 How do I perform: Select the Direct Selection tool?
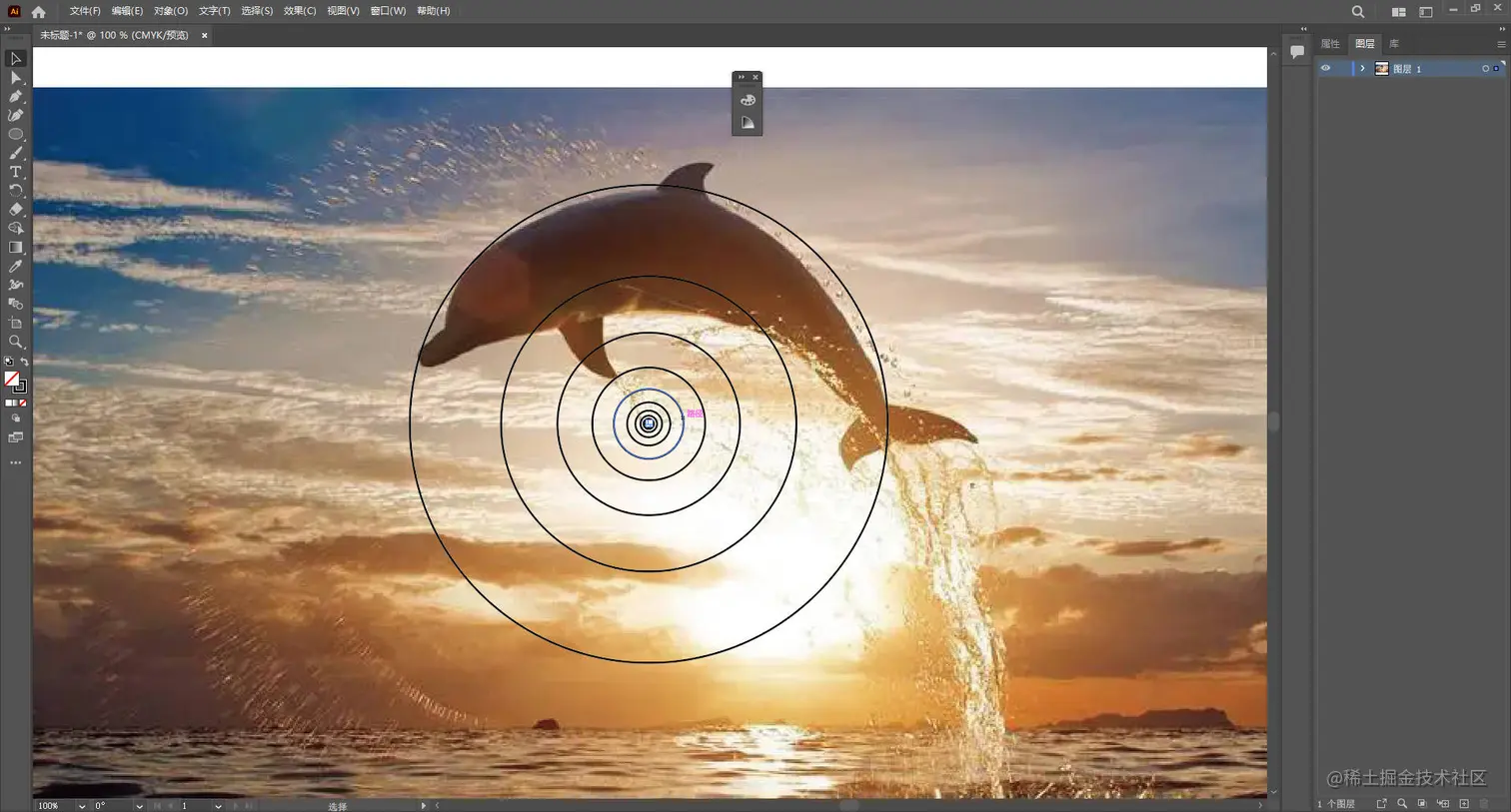(x=15, y=78)
